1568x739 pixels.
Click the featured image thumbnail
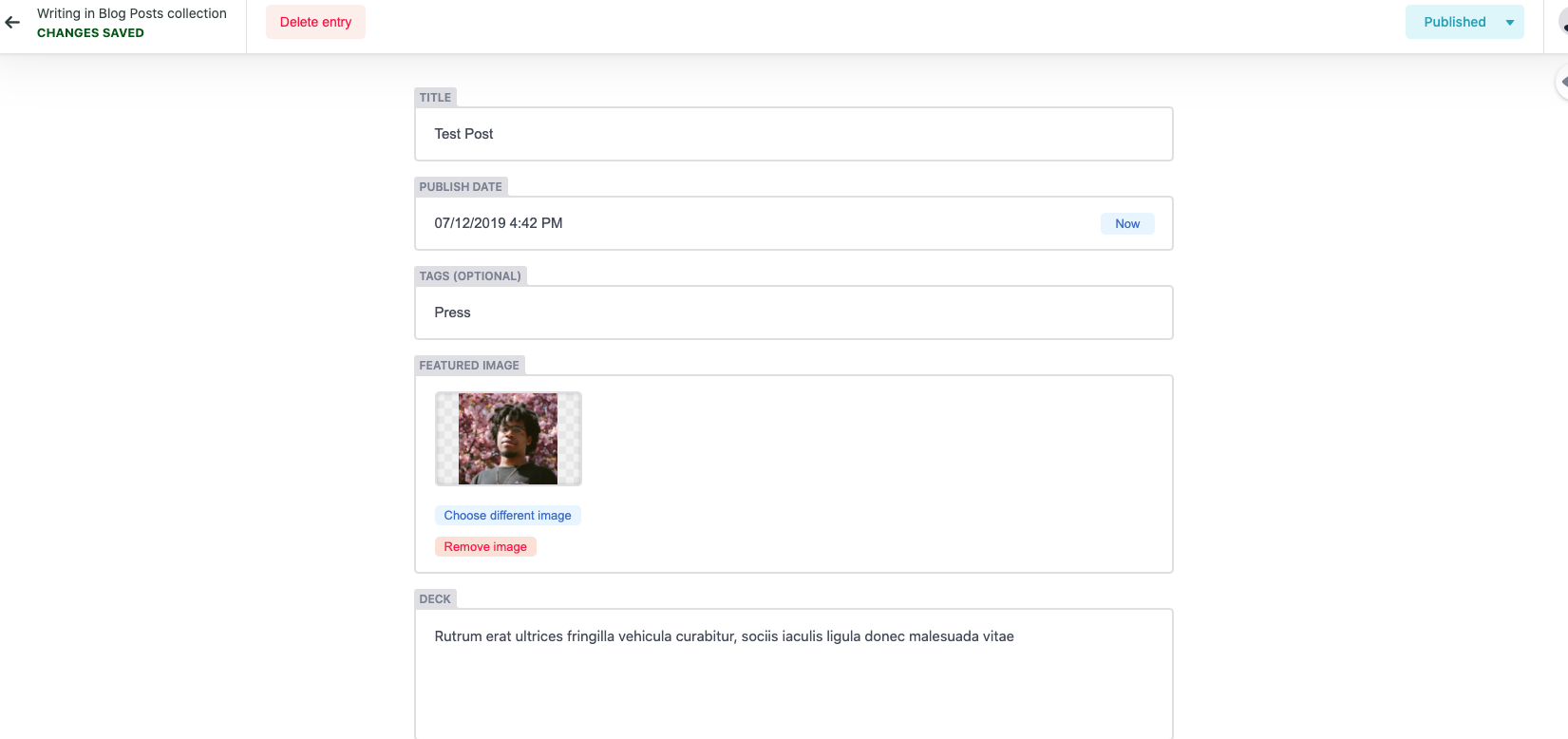click(x=508, y=439)
